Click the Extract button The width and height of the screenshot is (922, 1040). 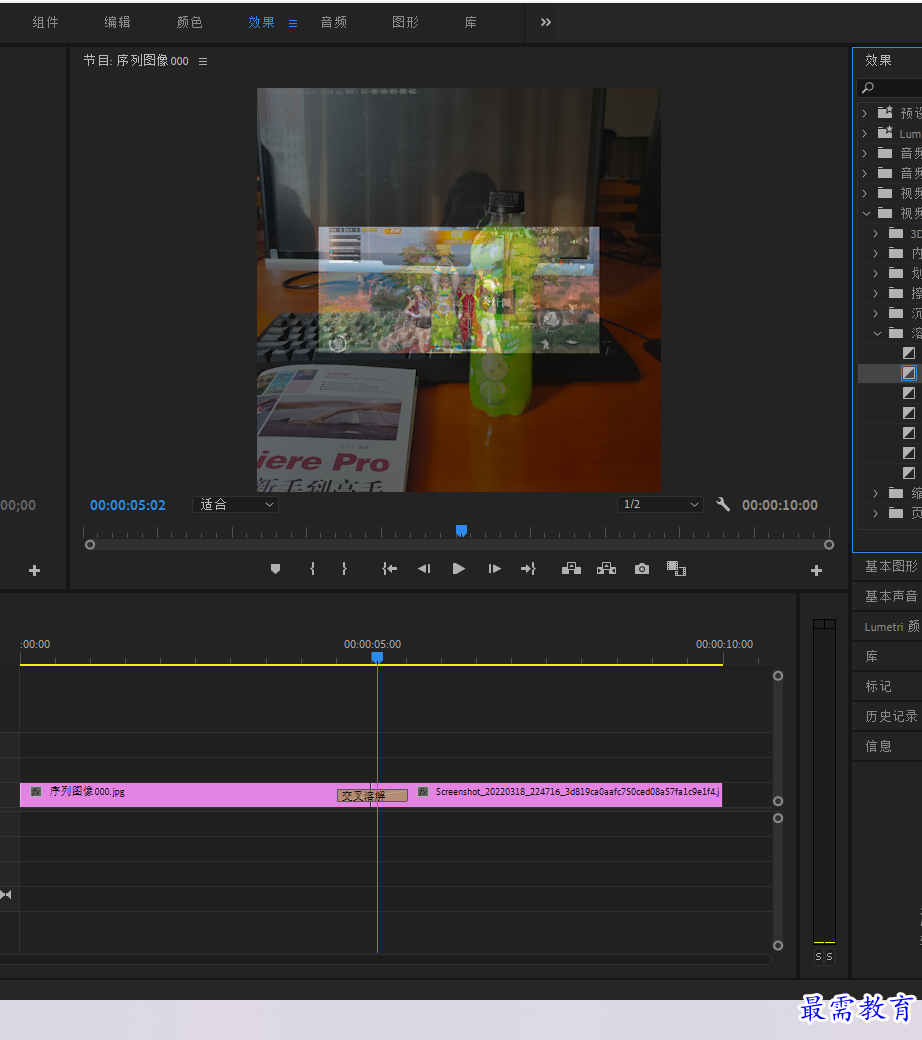coord(606,568)
